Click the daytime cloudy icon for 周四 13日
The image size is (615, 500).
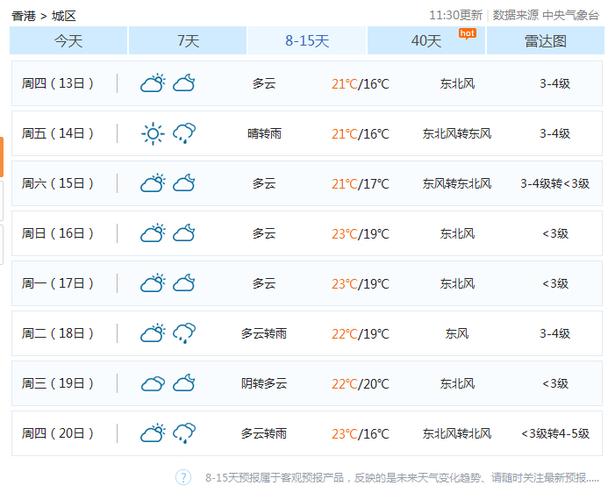click(153, 83)
